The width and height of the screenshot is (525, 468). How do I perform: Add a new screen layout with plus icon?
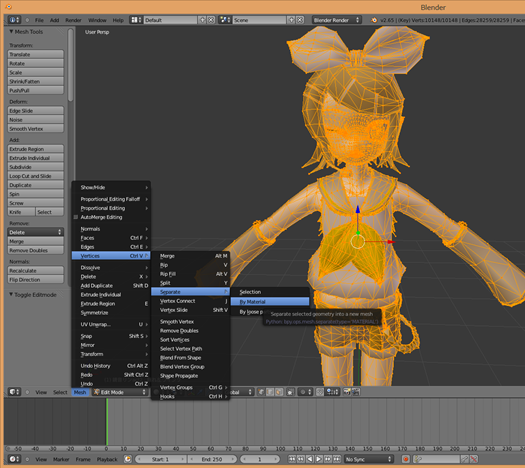click(x=202, y=20)
